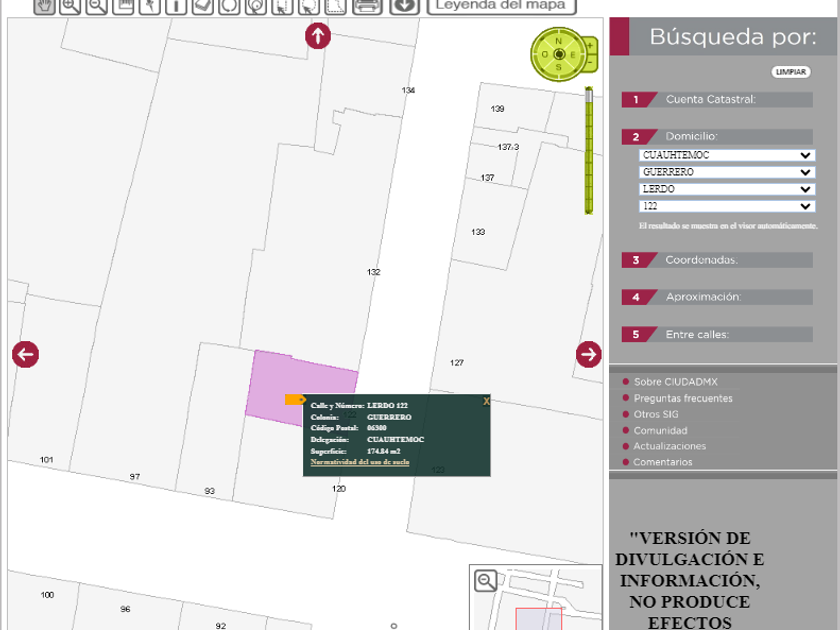Click E on the compass control
840x630 pixels.
[x=573, y=55]
